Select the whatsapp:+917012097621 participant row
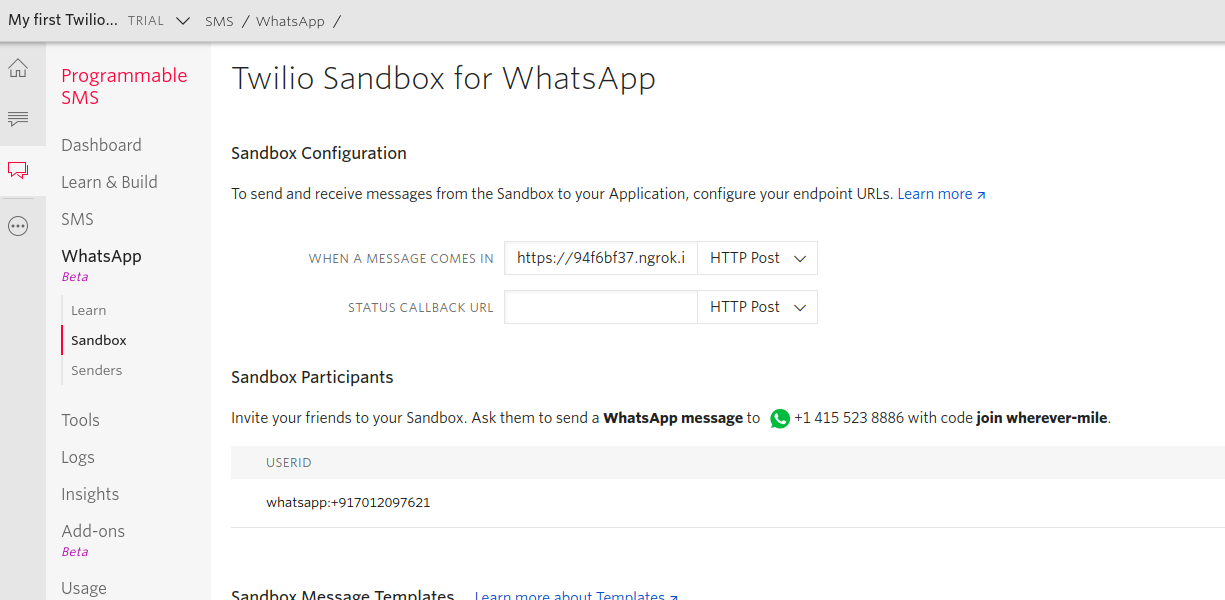The height and width of the screenshot is (600, 1225). [x=348, y=502]
